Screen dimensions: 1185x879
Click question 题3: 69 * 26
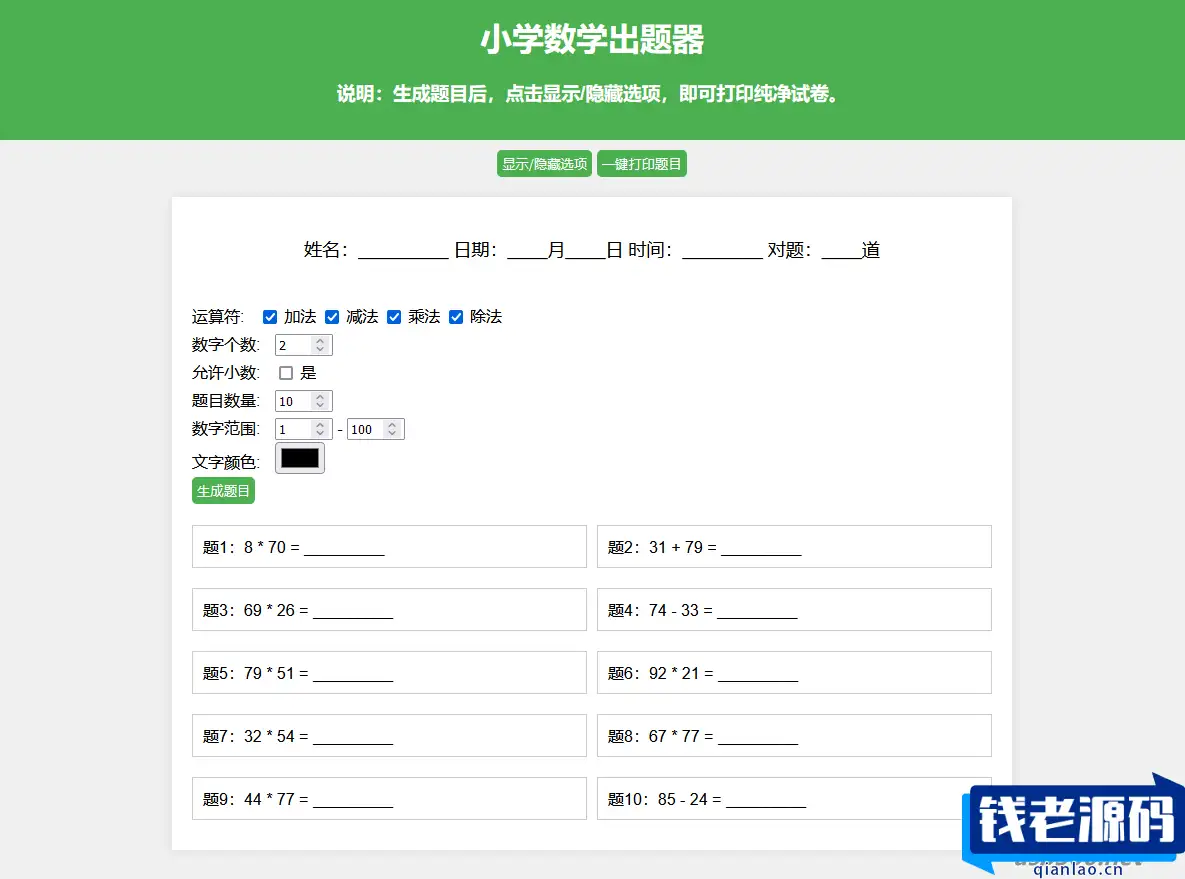click(x=389, y=609)
